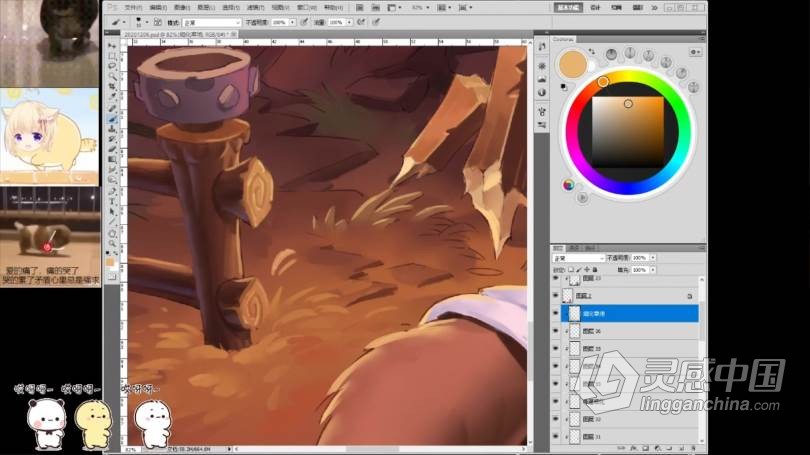Viewport: 810px width, 455px height.
Task: Toggle tablet pressure for brush size
Action: [377, 22]
